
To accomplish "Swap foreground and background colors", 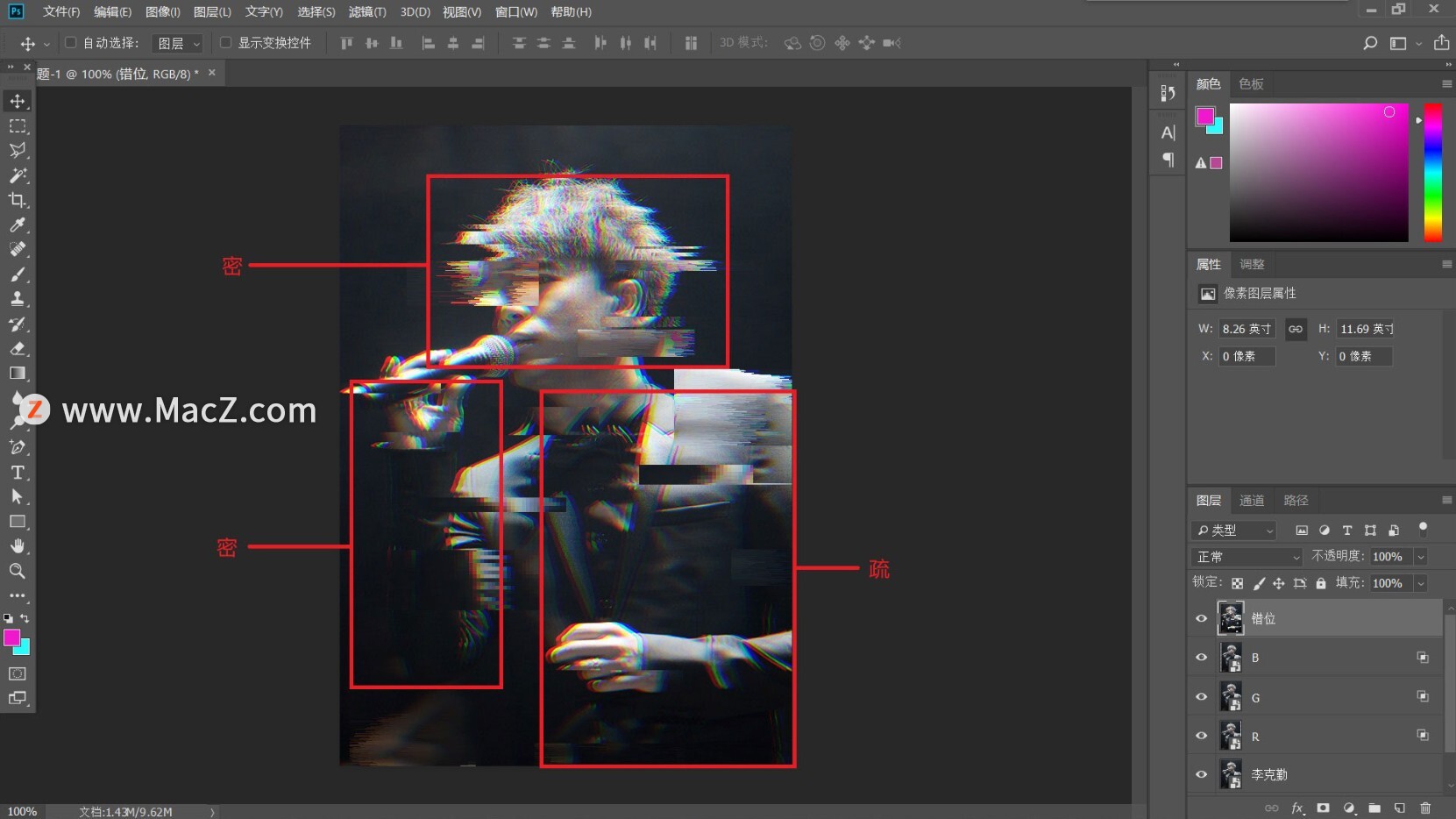I will 25,618.
